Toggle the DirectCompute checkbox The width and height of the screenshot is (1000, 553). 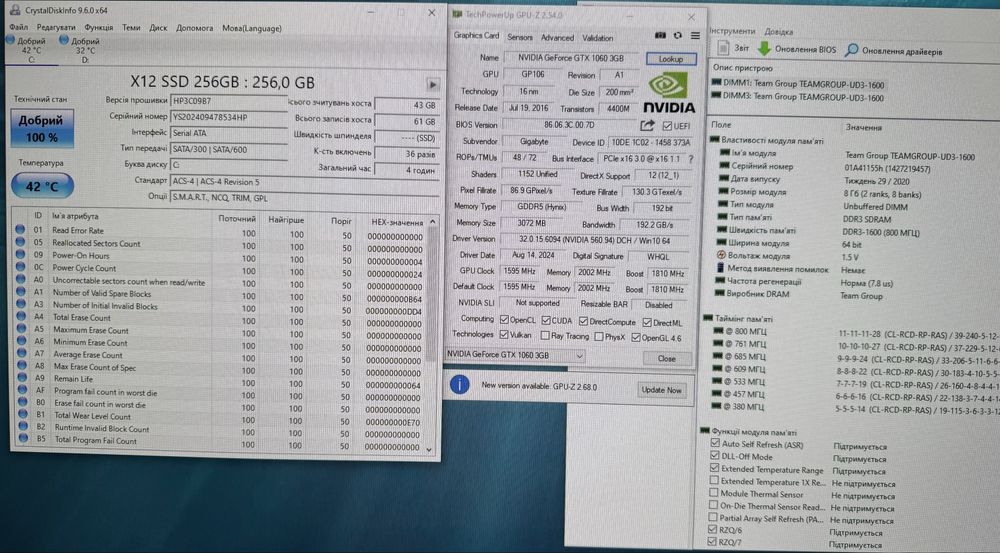pyautogui.click(x=583, y=321)
